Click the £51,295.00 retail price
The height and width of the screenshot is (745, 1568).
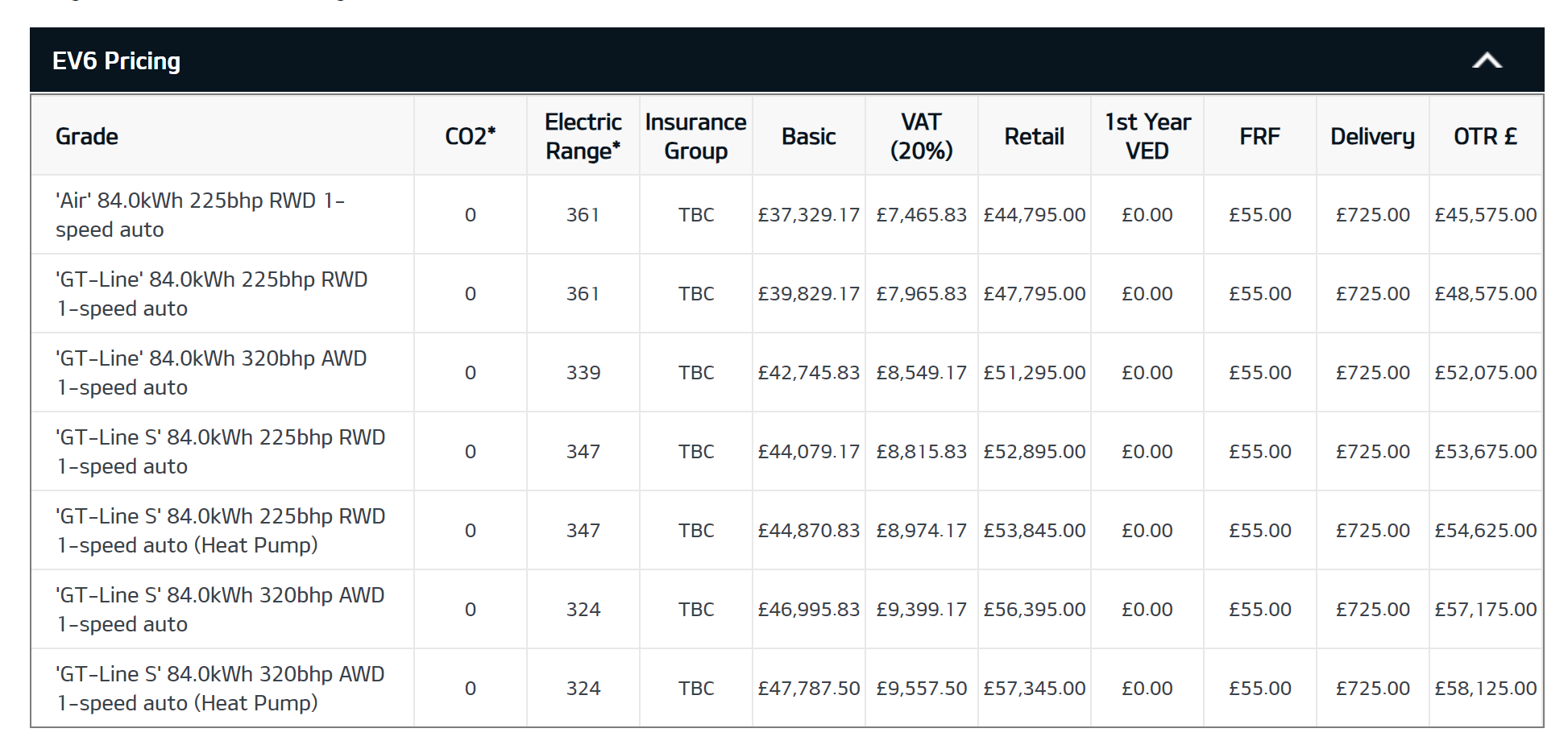[1035, 373]
